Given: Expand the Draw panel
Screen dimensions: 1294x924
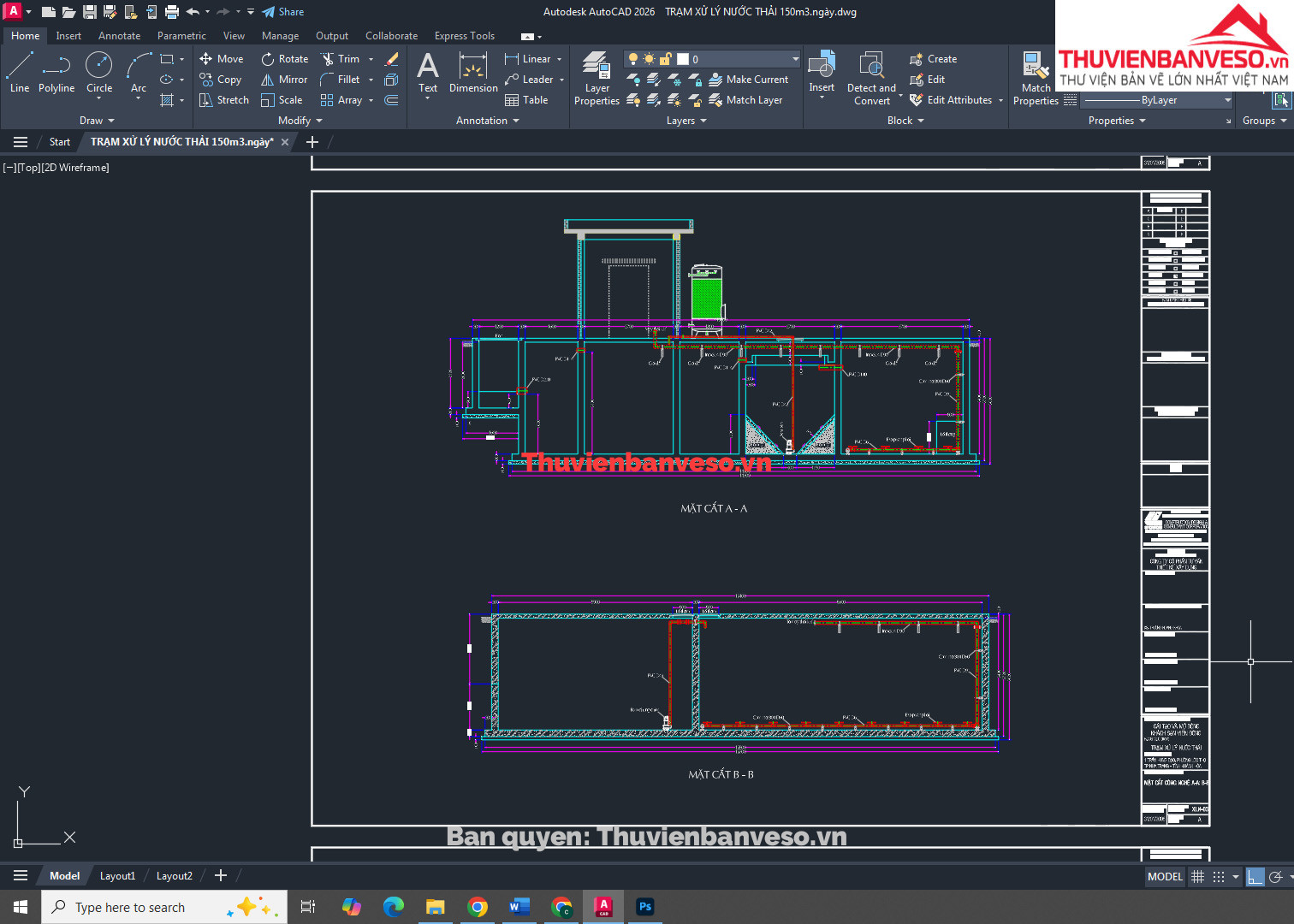Looking at the screenshot, I should pyautogui.click(x=97, y=121).
